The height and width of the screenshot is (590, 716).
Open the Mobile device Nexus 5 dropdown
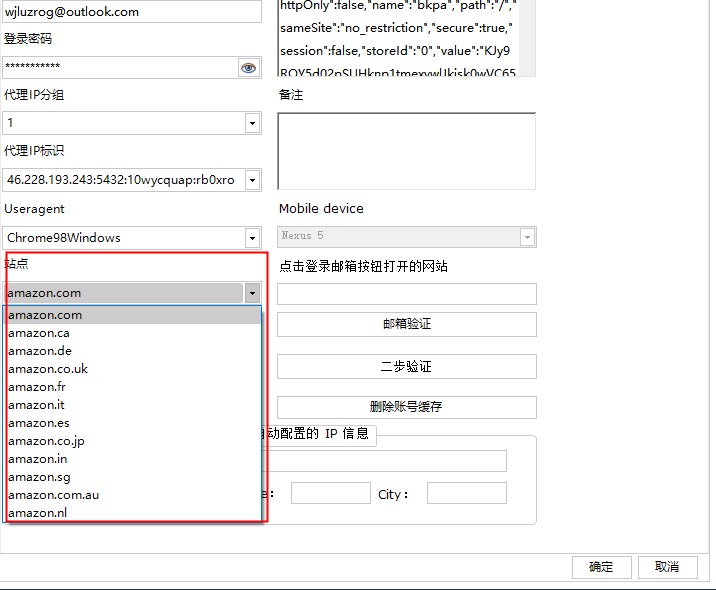527,237
